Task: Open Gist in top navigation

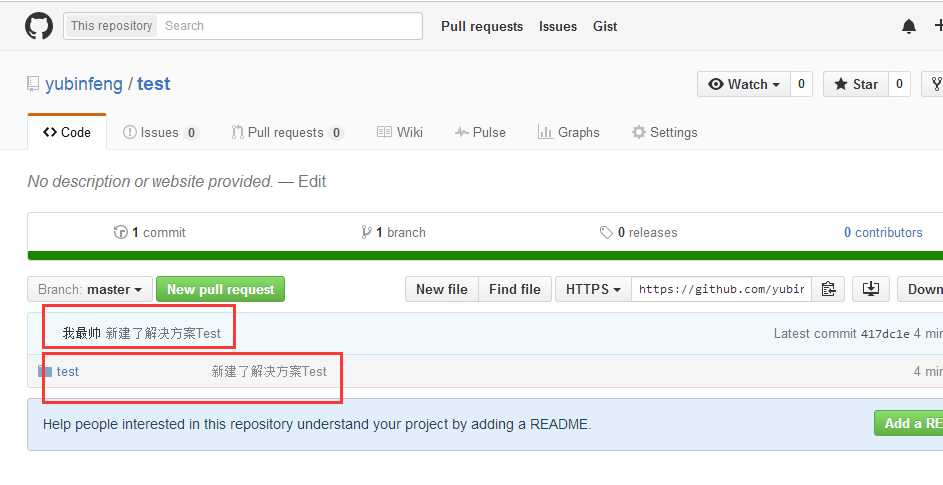Action: click(605, 26)
